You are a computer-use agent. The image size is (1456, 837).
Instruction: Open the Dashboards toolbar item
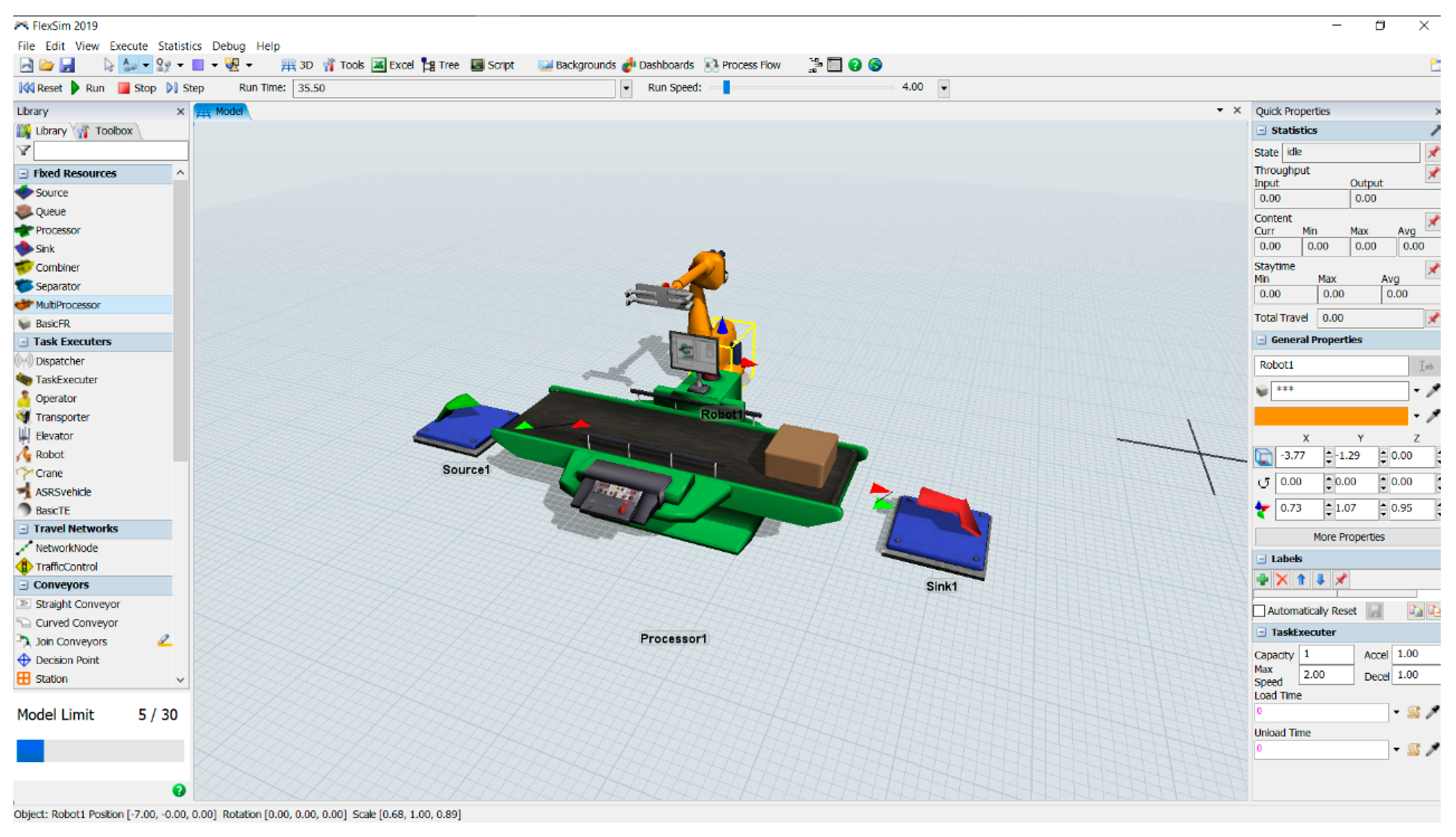pyautogui.click(x=659, y=65)
